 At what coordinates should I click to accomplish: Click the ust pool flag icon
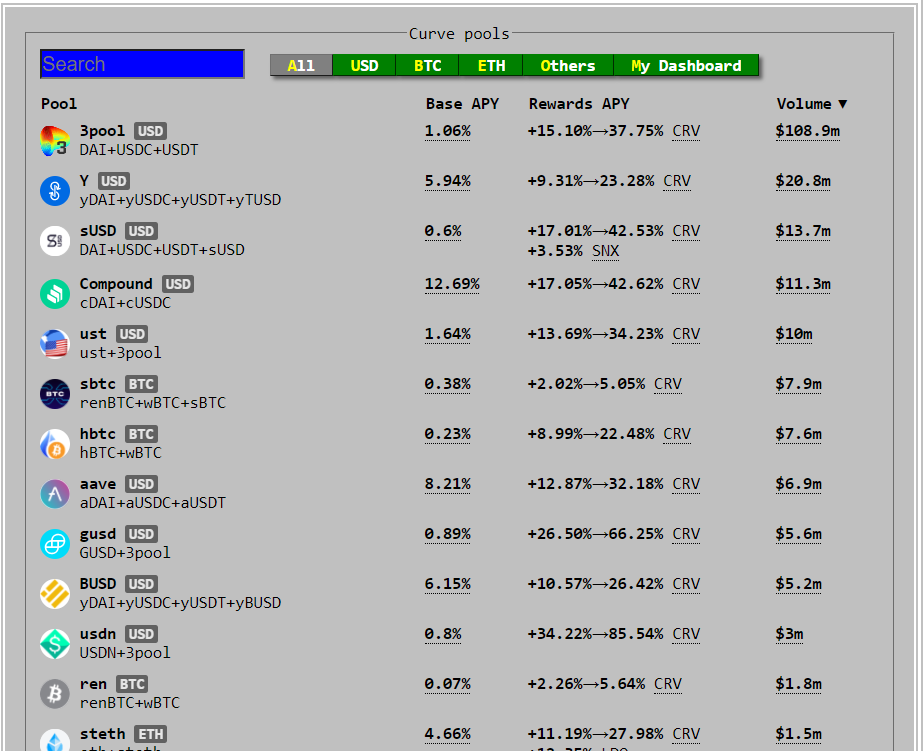click(55, 344)
